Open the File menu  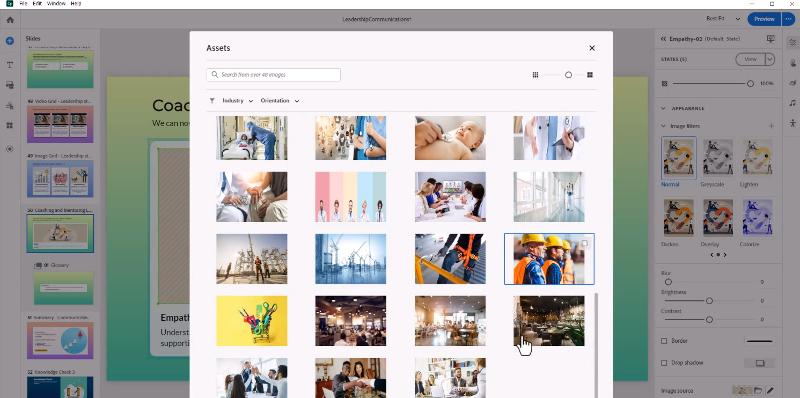(x=23, y=3)
